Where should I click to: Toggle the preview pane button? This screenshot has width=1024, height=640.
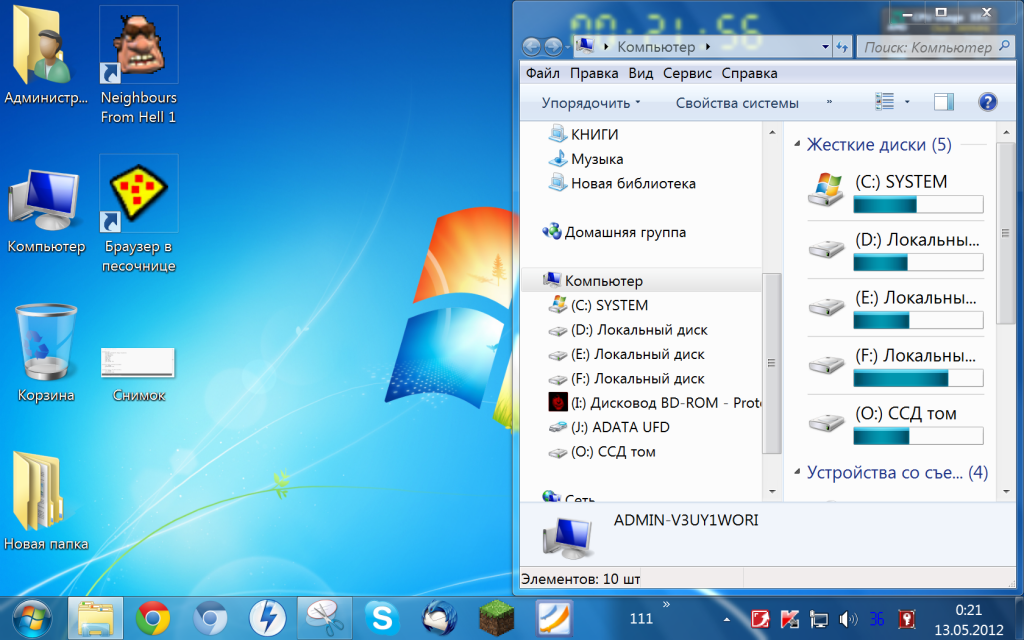[x=943, y=102]
